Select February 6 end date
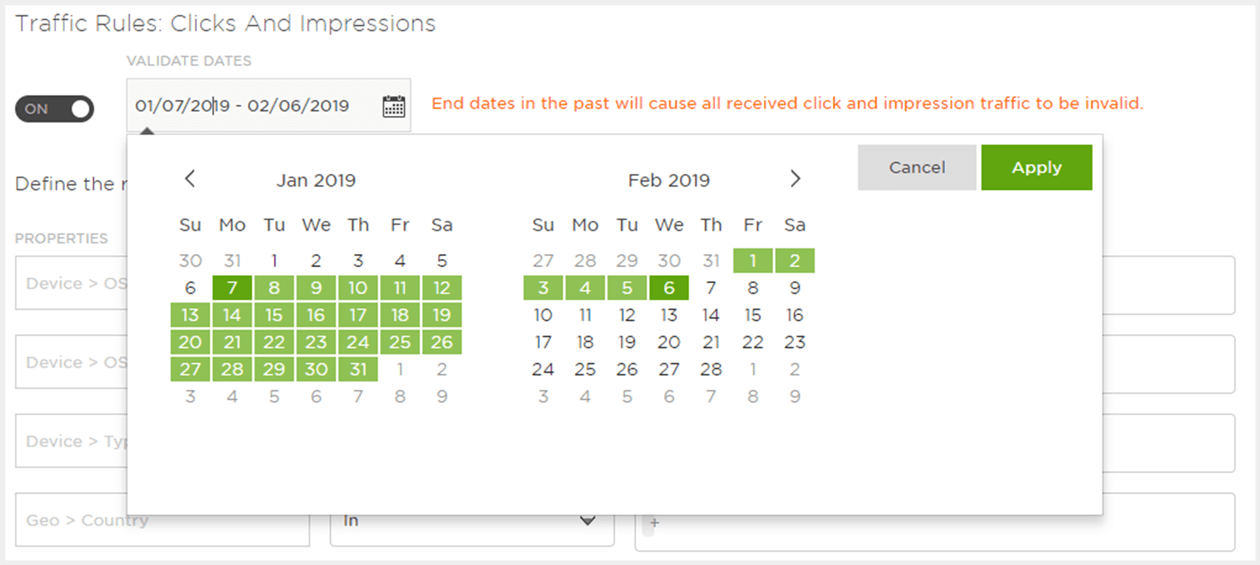Viewport: 1260px width, 565px height. coord(669,288)
